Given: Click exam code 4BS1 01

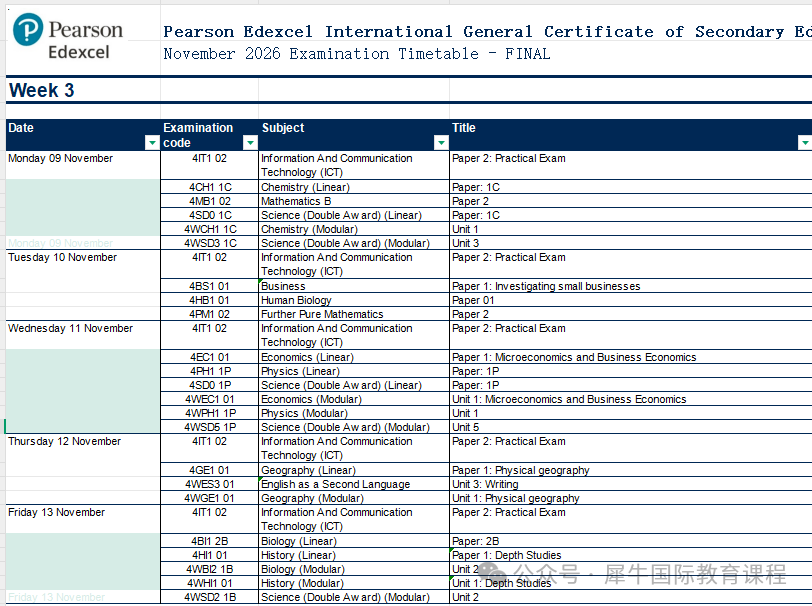Looking at the screenshot, I should (210, 286).
